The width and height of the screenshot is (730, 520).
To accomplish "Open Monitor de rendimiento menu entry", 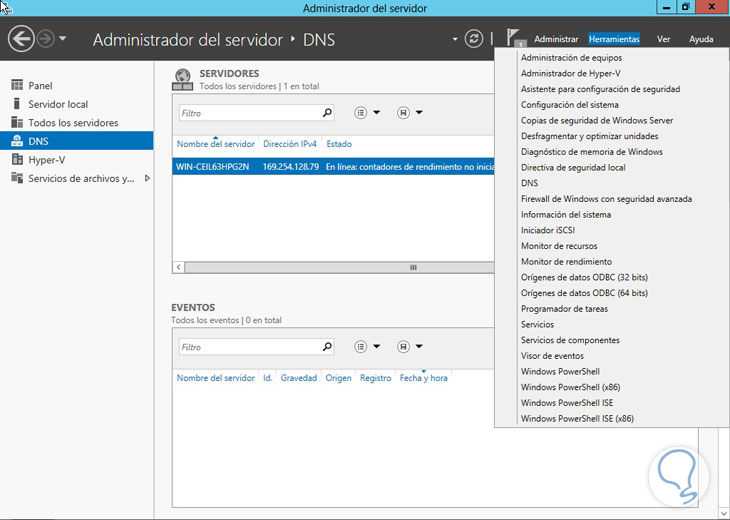I will click(566, 262).
